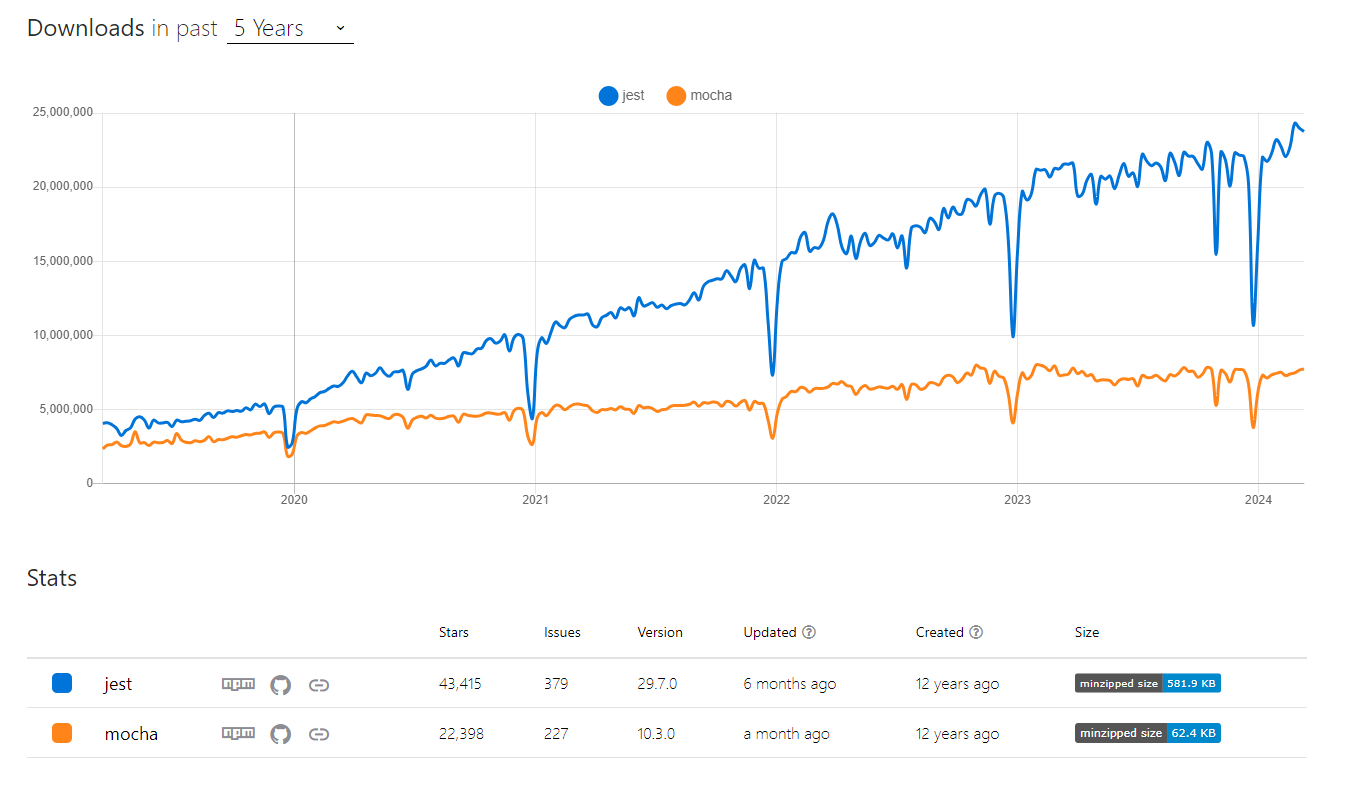
Task: Open the GitHub repository icon for mocha
Action: coord(281,734)
